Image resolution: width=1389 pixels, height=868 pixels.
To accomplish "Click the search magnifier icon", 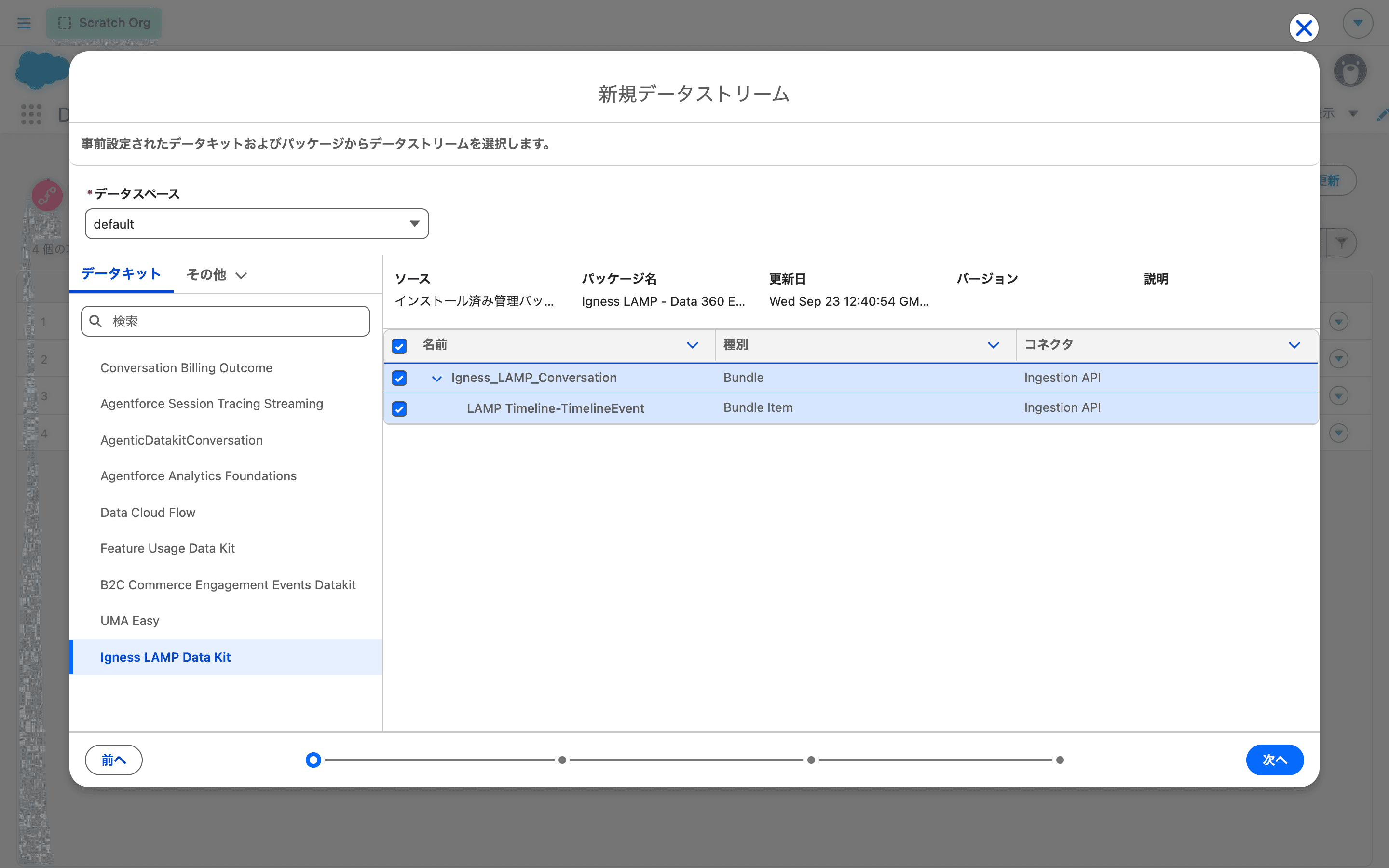I will (96, 321).
